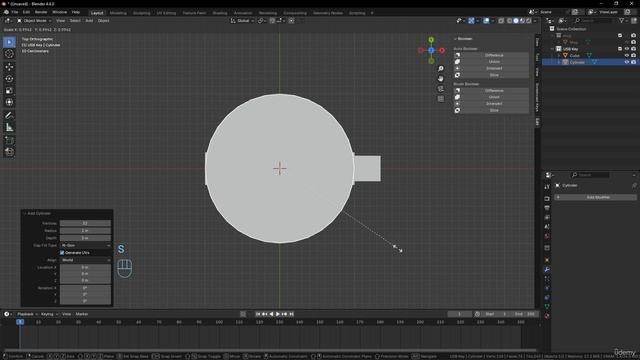Disable Cylinder in renders camera icon
Viewport: 640px width, 360px height.
[x=633, y=62]
